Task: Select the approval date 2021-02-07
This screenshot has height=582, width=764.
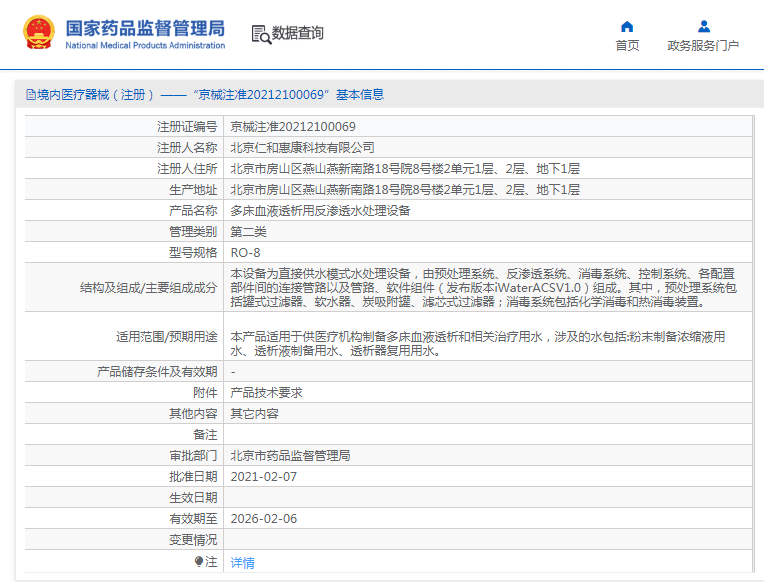Action: click(264, 477)
